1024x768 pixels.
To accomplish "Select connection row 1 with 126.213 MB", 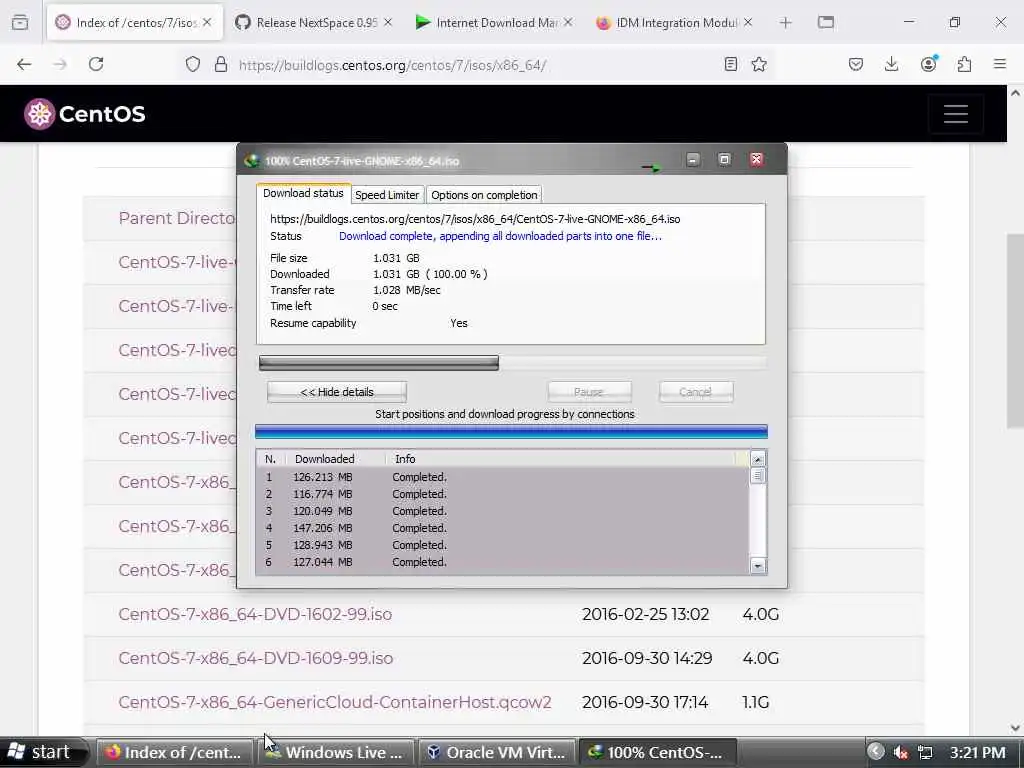I will point(503,477).
